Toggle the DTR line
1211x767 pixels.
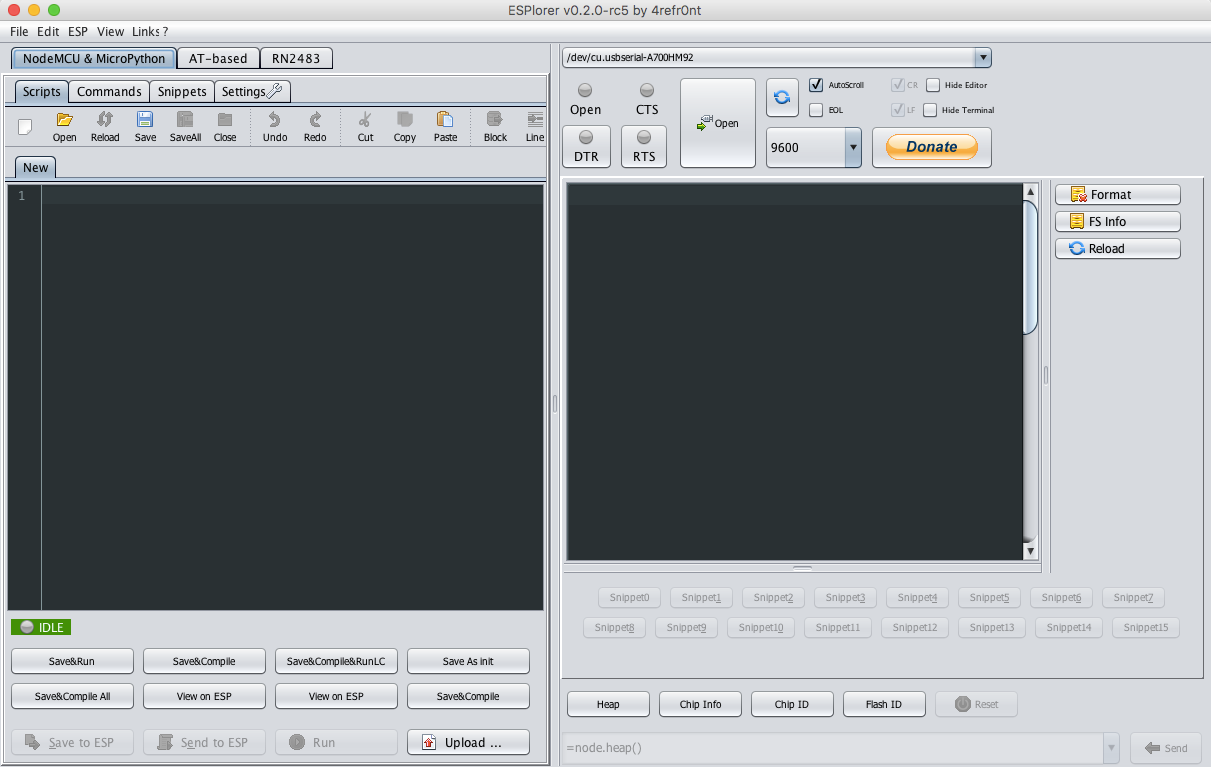pyautogui.click(x=586, y=146)
